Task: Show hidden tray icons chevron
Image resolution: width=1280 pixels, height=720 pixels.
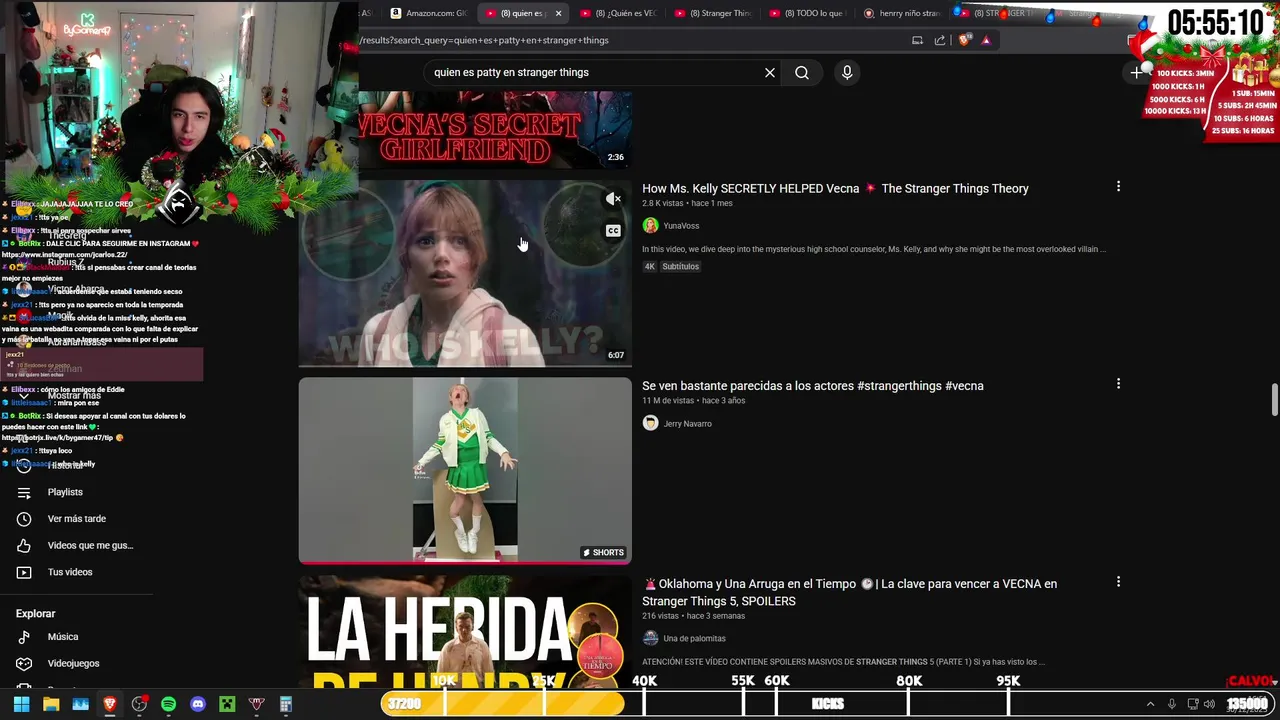Action: coord(1150,704)
